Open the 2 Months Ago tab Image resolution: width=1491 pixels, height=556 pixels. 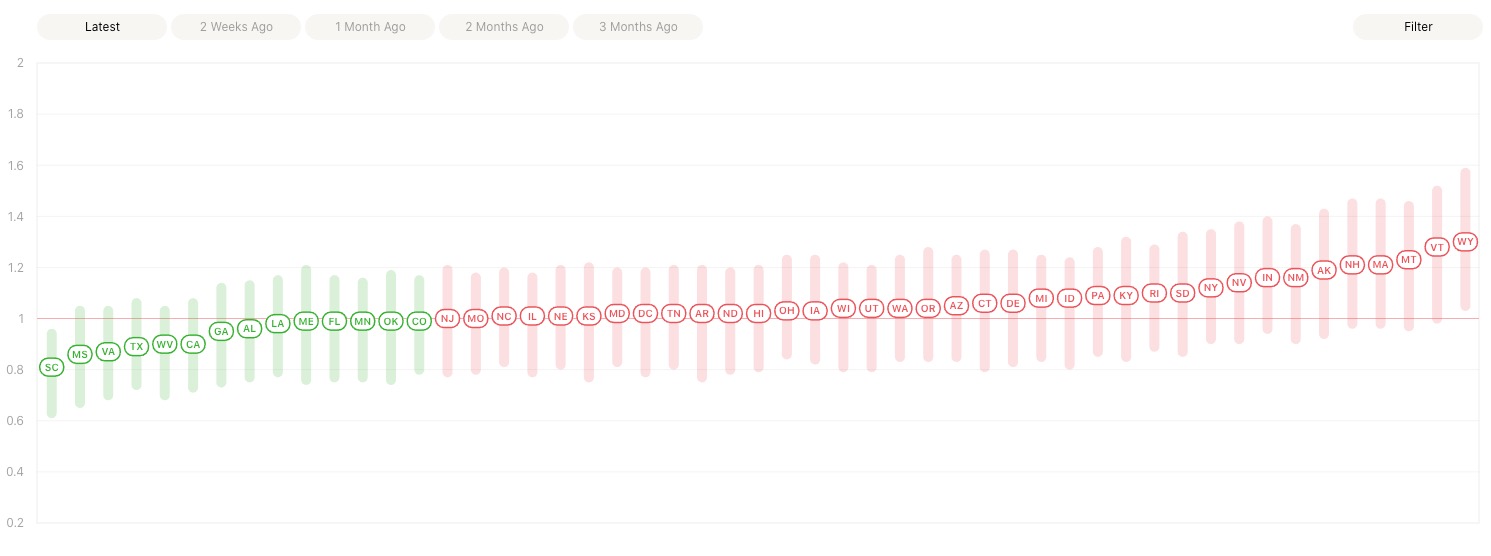point(504,27)
